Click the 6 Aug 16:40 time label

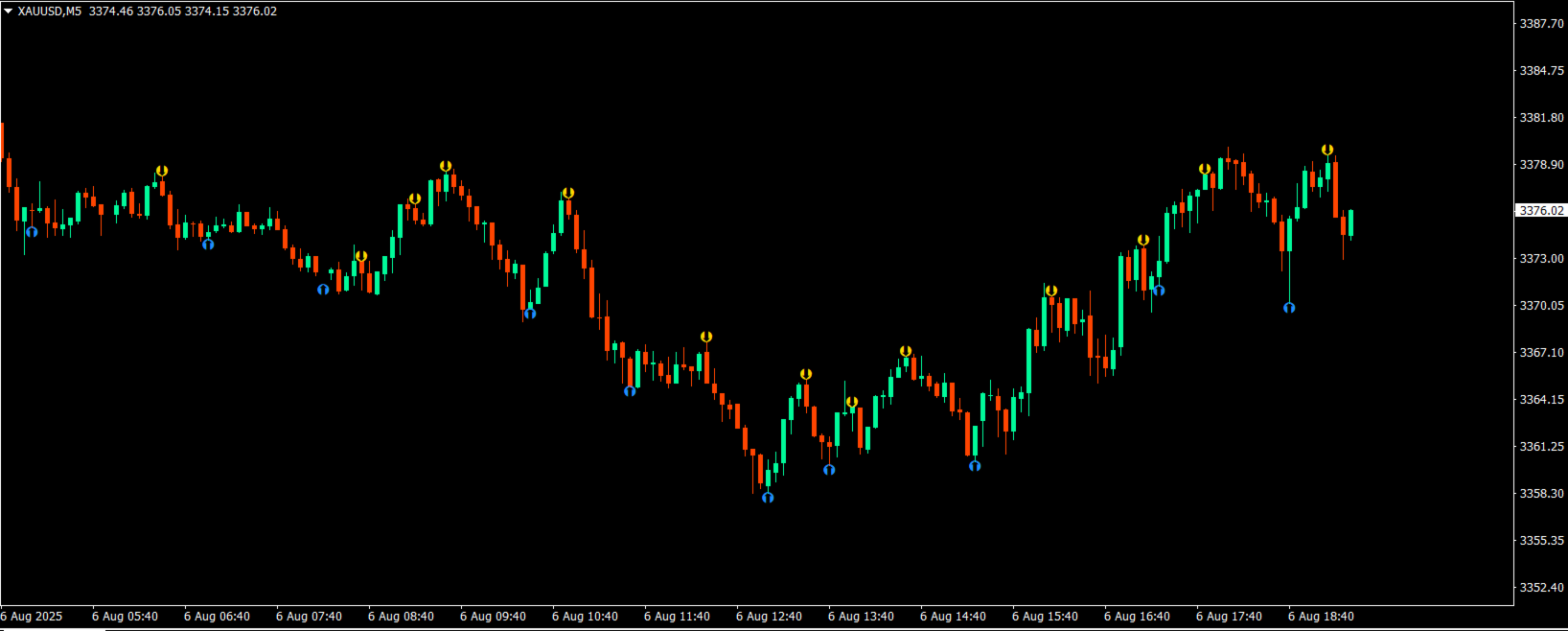point(1137,617)
